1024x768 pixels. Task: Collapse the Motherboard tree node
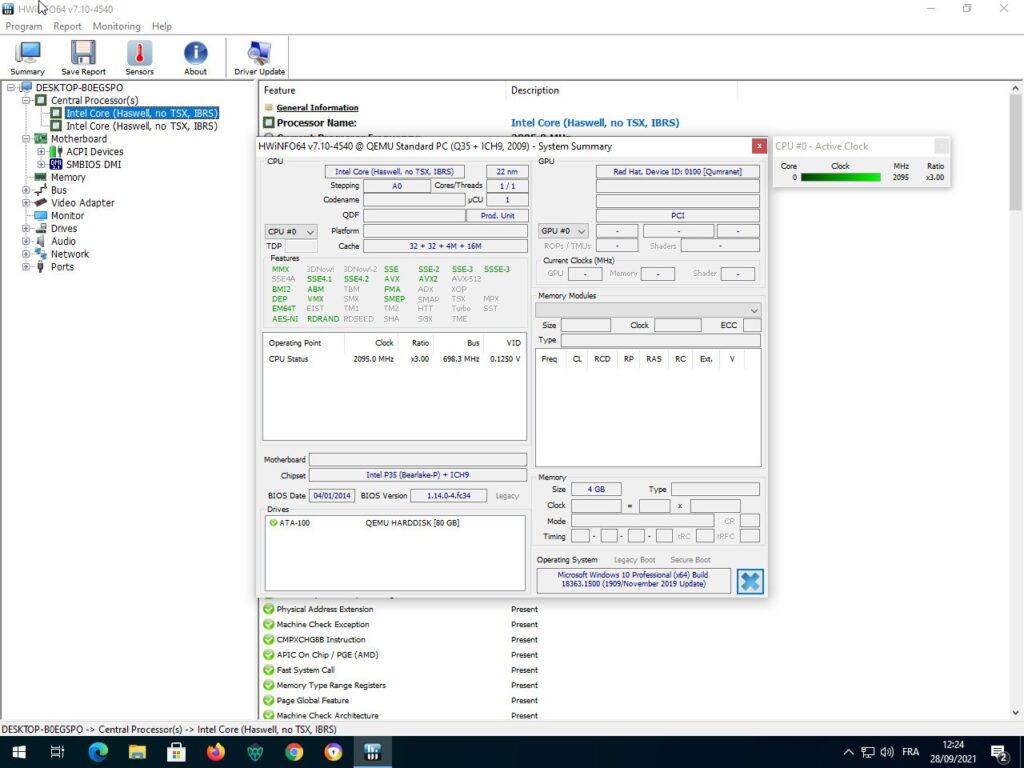click(26, 139)
